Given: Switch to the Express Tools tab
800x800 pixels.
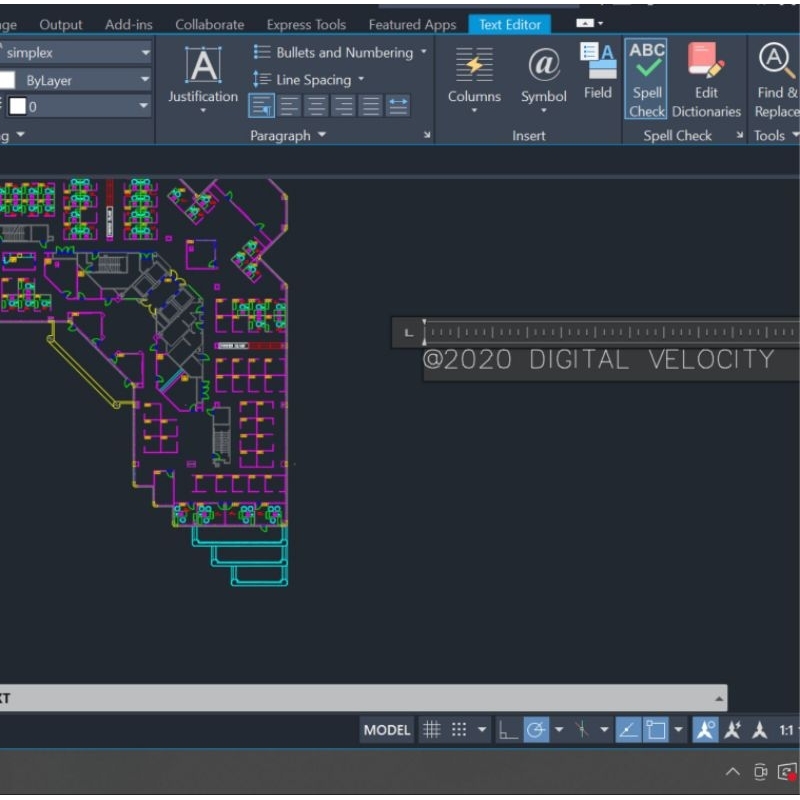Looking at the screenshot, I should [x=306, y=24].
